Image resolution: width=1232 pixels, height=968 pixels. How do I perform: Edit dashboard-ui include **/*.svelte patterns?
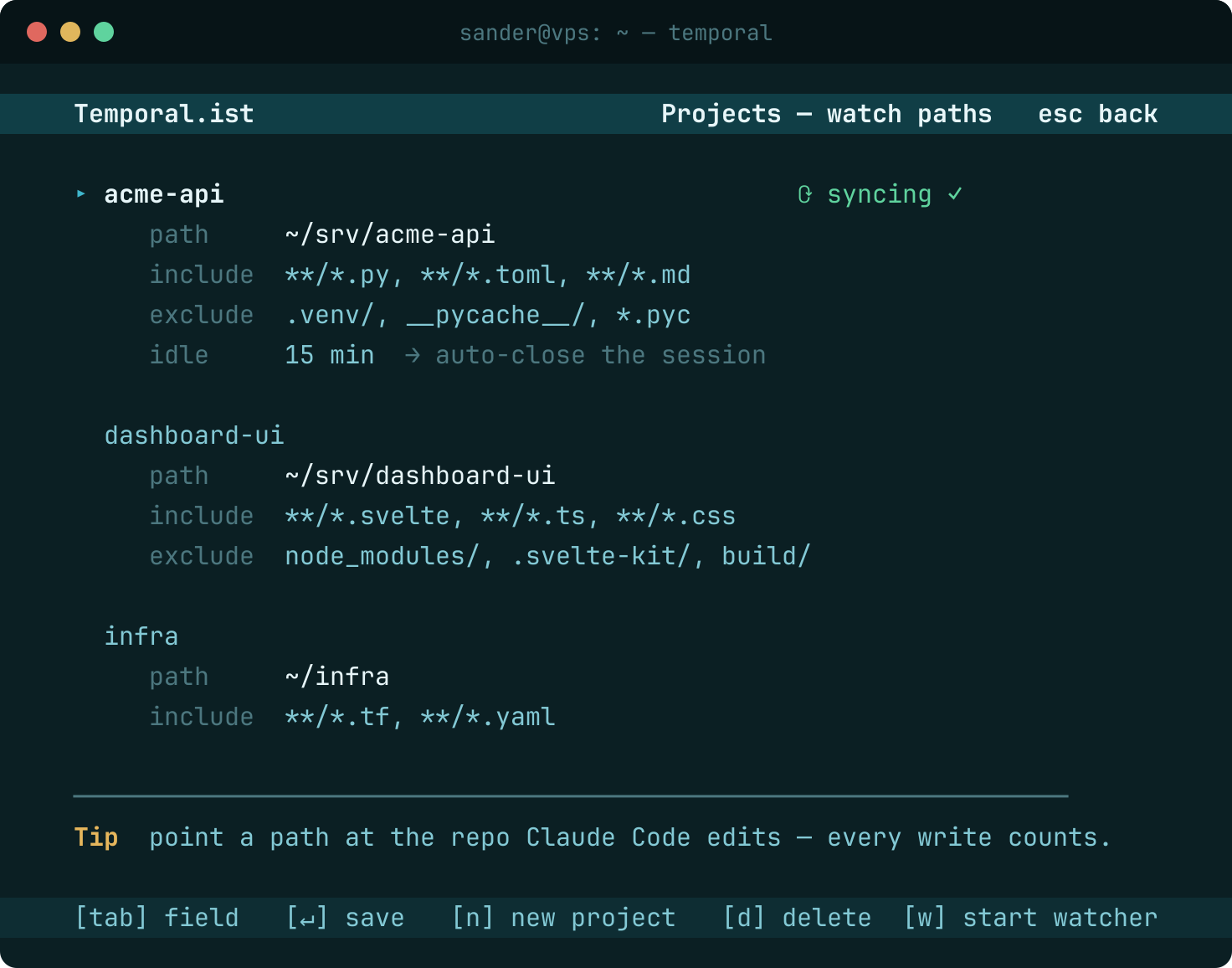coord(511,516)
